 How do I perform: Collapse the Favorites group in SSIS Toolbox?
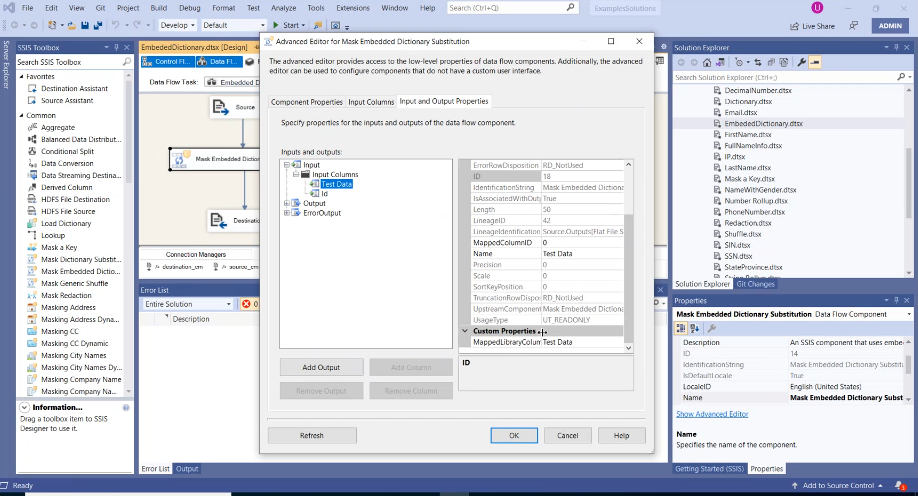pyautogui.click(x=22, y=76)
